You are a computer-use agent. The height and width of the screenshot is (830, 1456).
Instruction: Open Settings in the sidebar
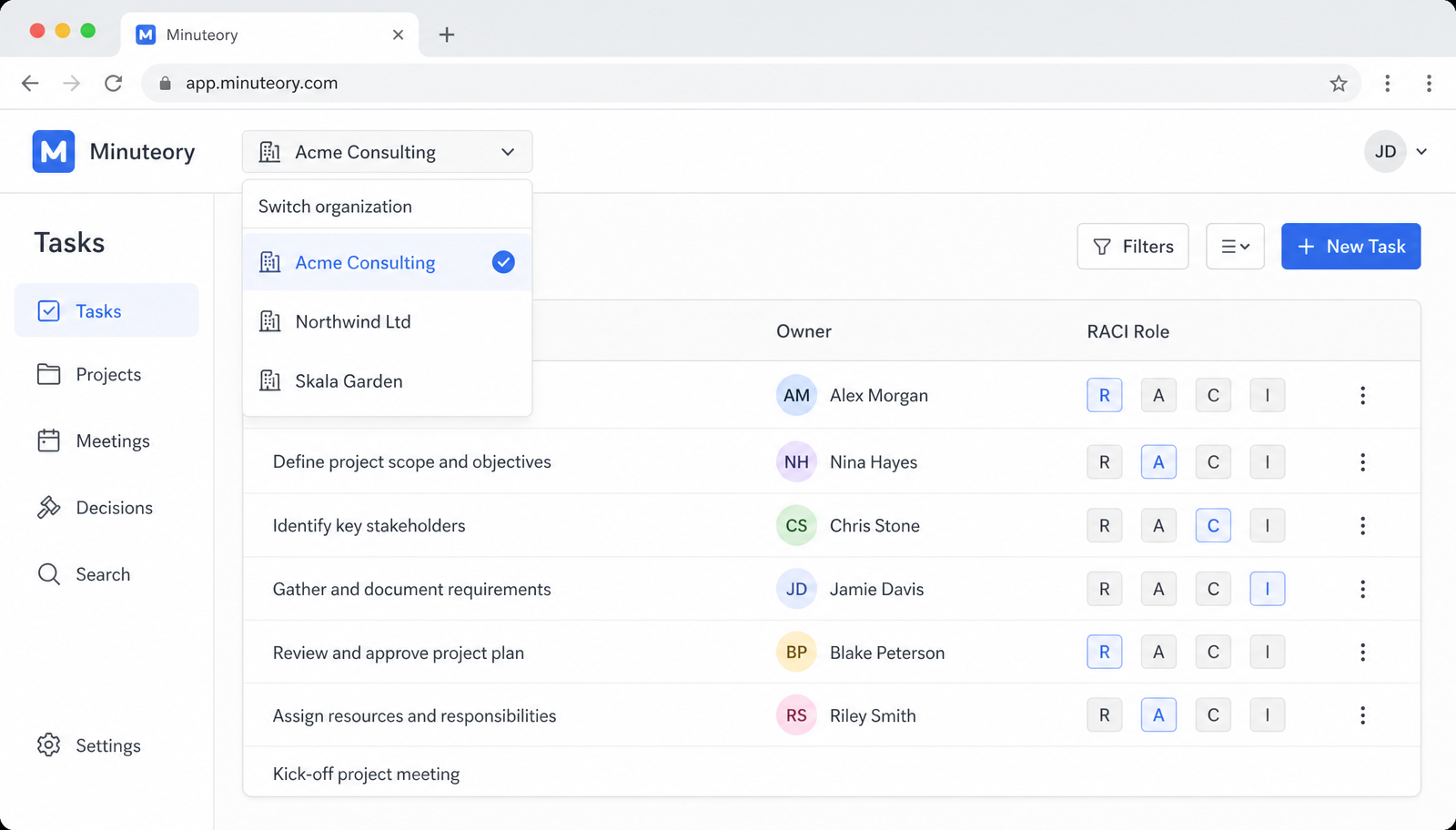point(89,745)
